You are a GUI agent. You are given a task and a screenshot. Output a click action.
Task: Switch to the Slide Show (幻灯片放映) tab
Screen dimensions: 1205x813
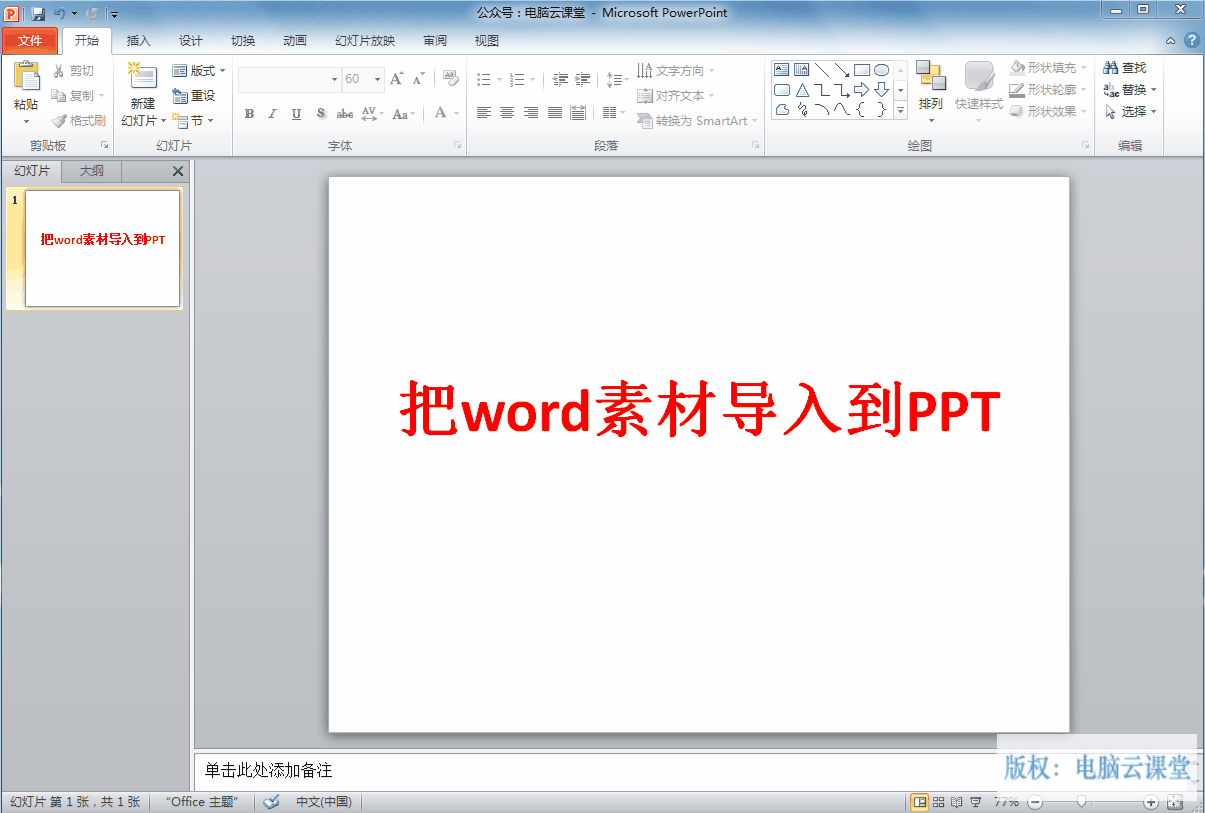coord(365,41)
